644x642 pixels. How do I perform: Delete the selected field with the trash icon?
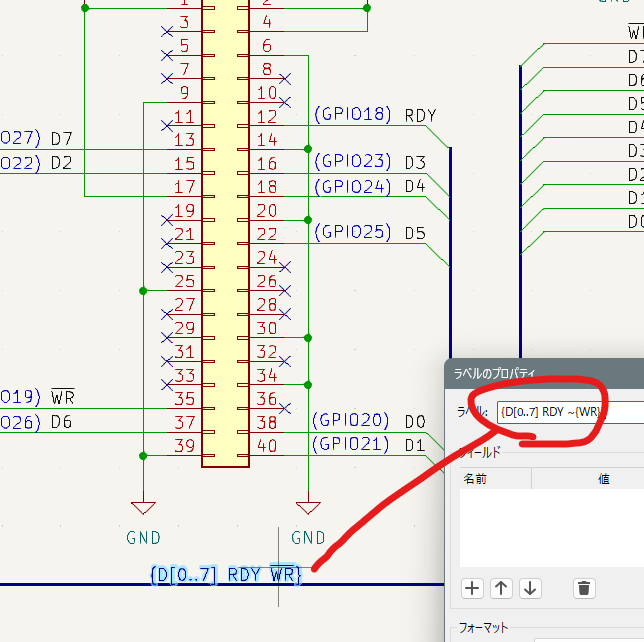(584, 588)
